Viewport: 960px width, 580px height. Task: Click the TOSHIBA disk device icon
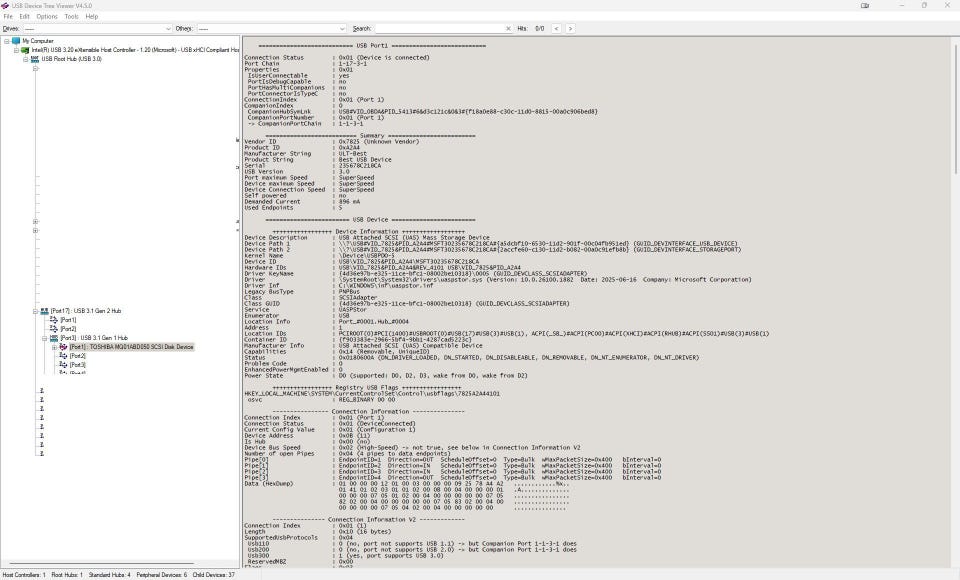(63, 347)
